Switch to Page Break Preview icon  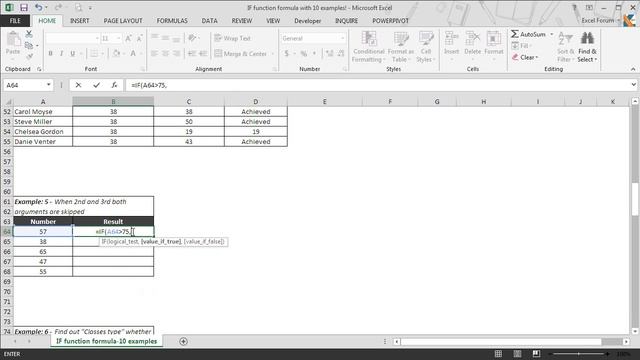click(536, 354)
